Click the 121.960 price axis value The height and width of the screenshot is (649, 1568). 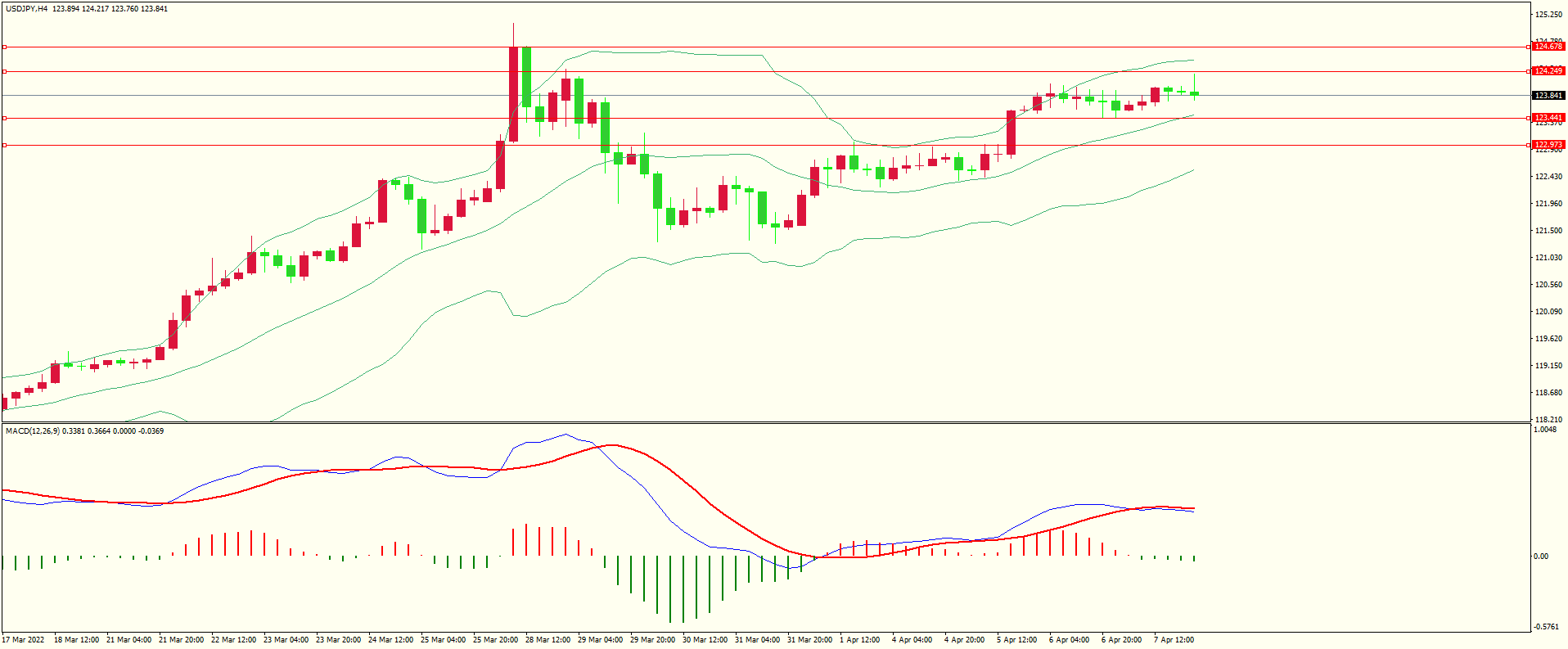pos(1548,204)
